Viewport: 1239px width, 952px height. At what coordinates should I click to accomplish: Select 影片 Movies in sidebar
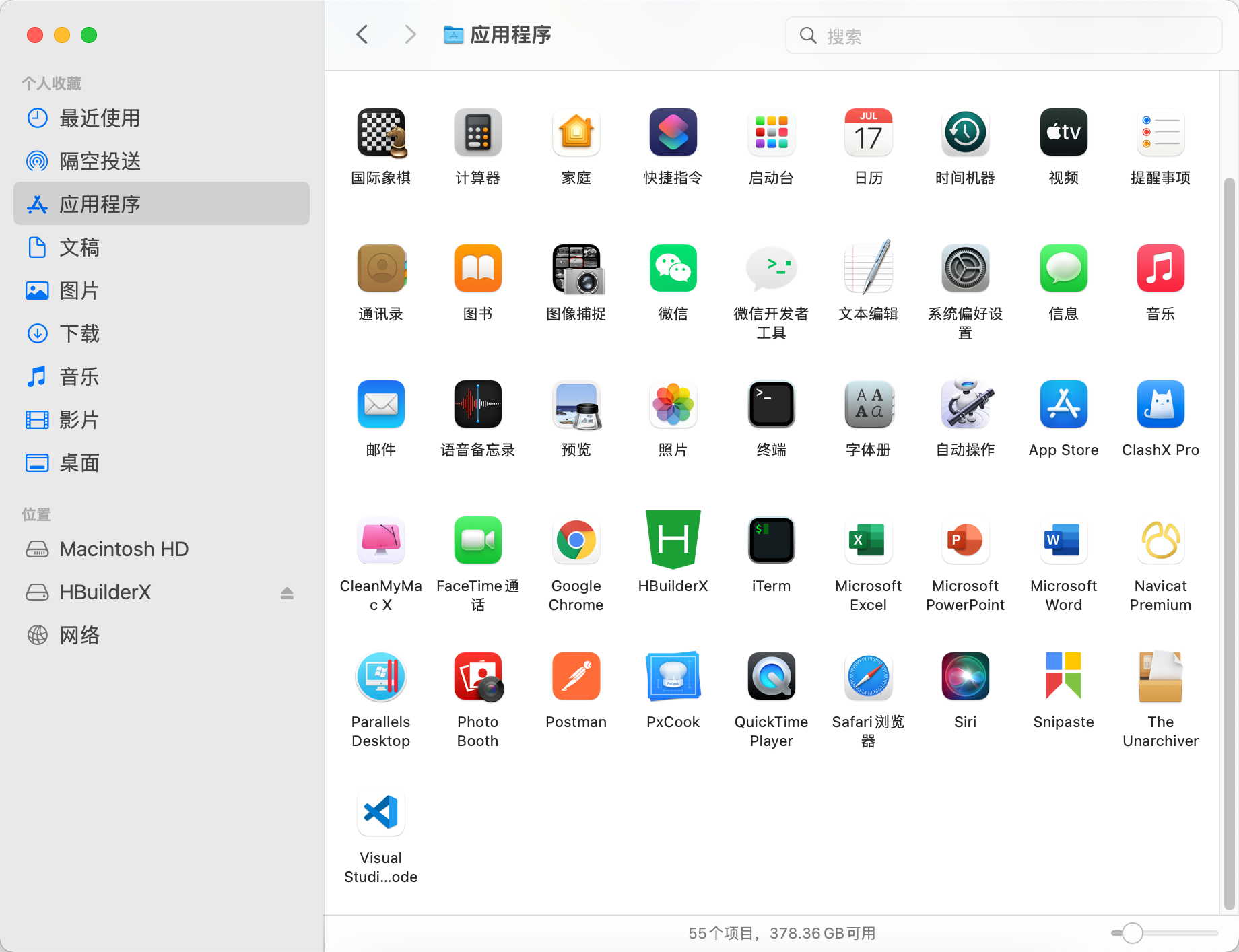tap(162, 419)
